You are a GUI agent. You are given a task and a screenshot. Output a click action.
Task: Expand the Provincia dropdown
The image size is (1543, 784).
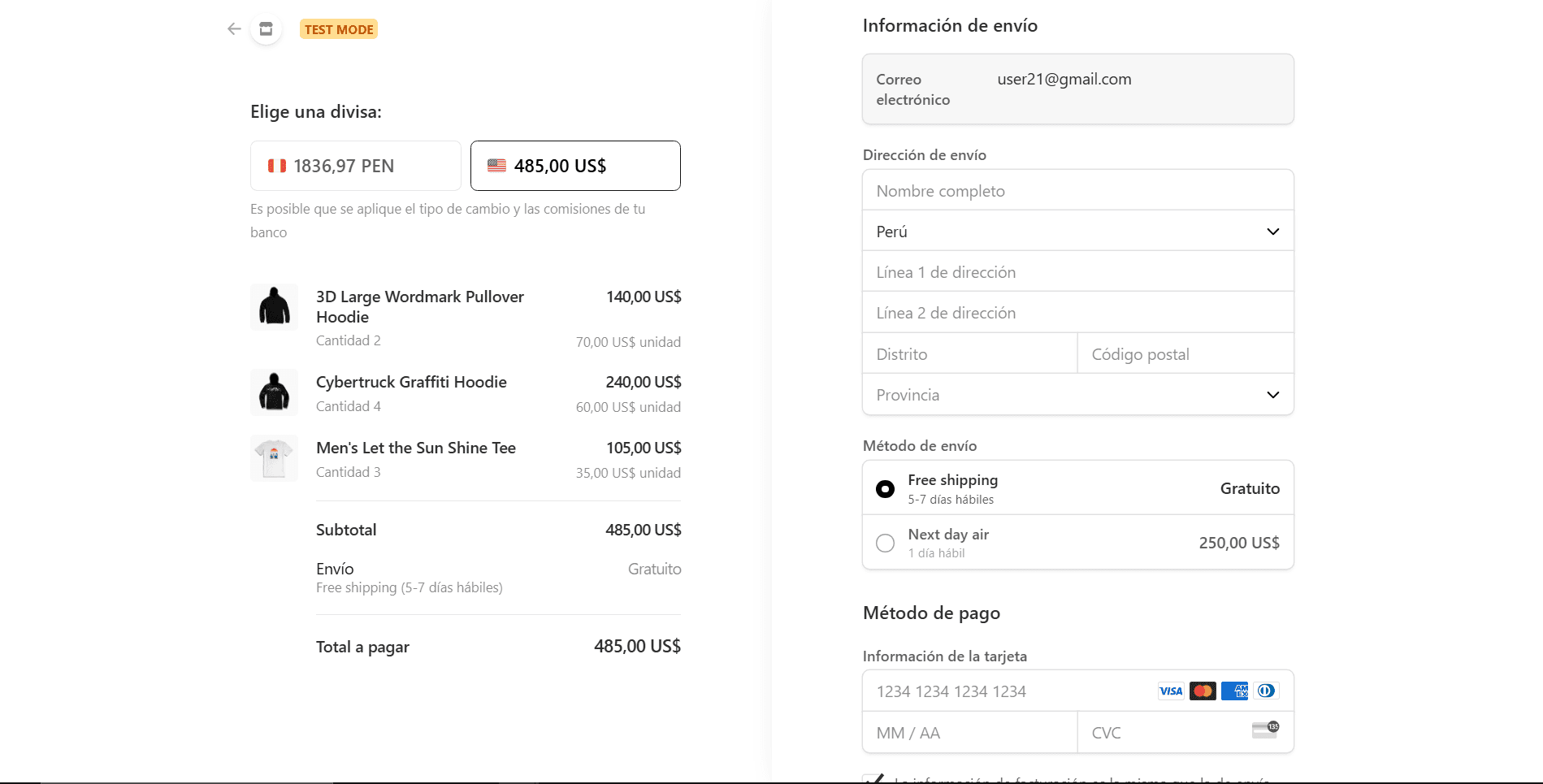[x=1077, y=395]
